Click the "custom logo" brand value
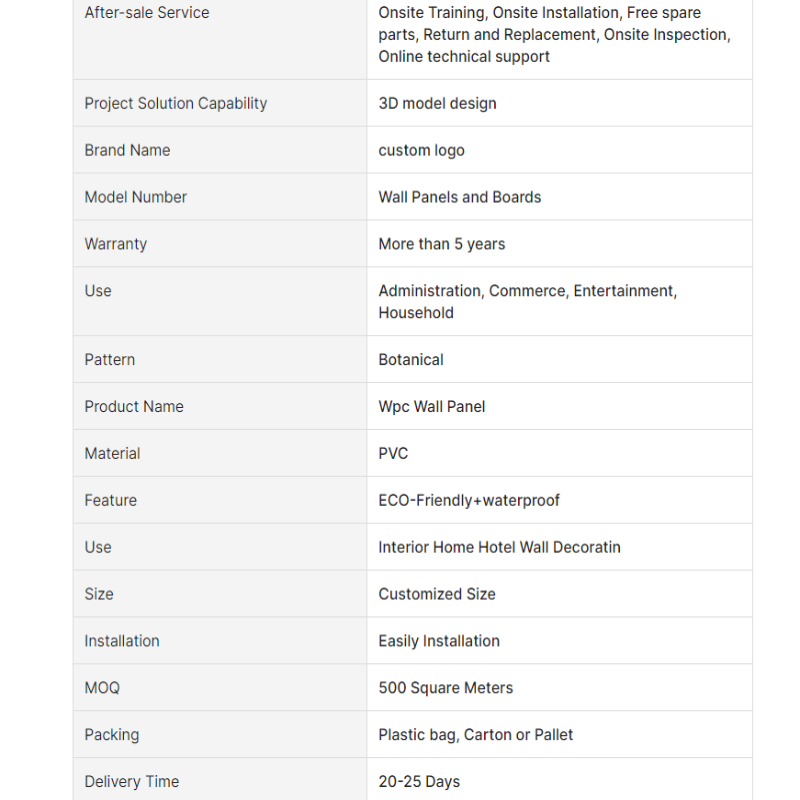 pos(421,150)
